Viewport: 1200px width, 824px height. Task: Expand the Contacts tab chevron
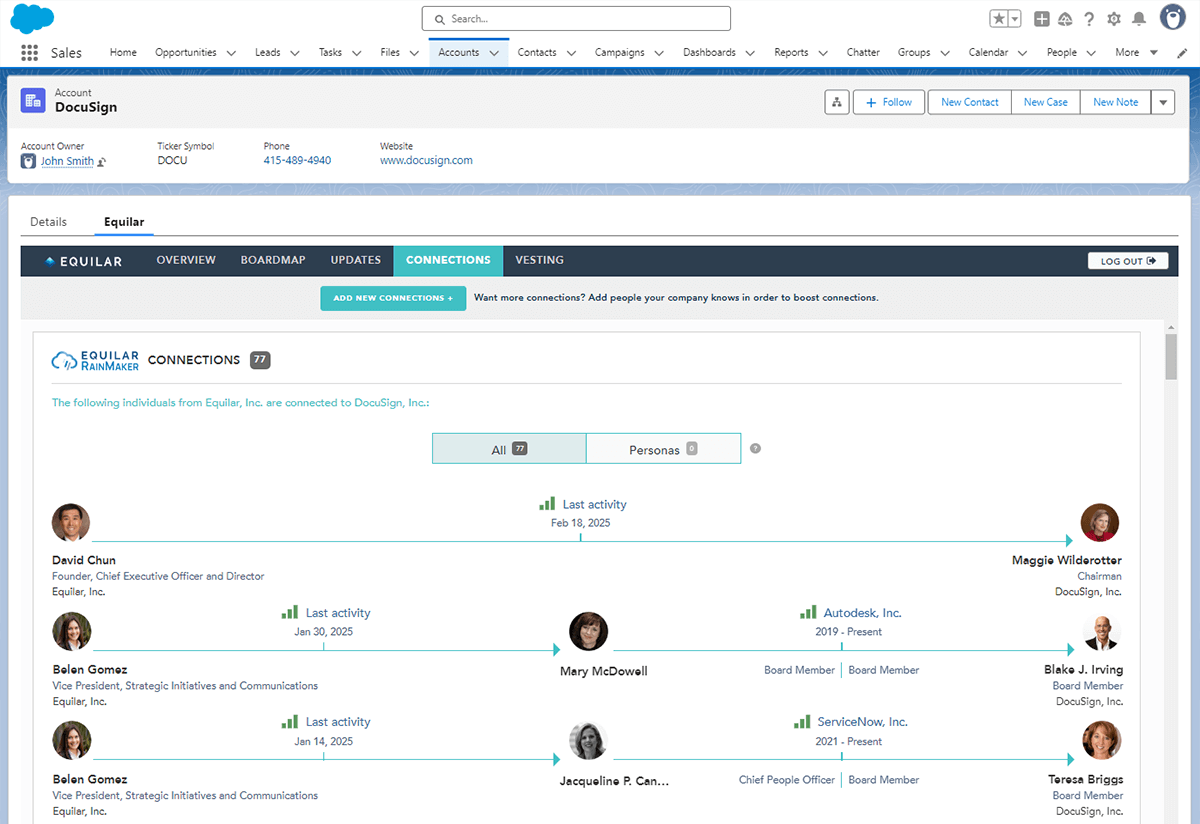pos(571,53)
